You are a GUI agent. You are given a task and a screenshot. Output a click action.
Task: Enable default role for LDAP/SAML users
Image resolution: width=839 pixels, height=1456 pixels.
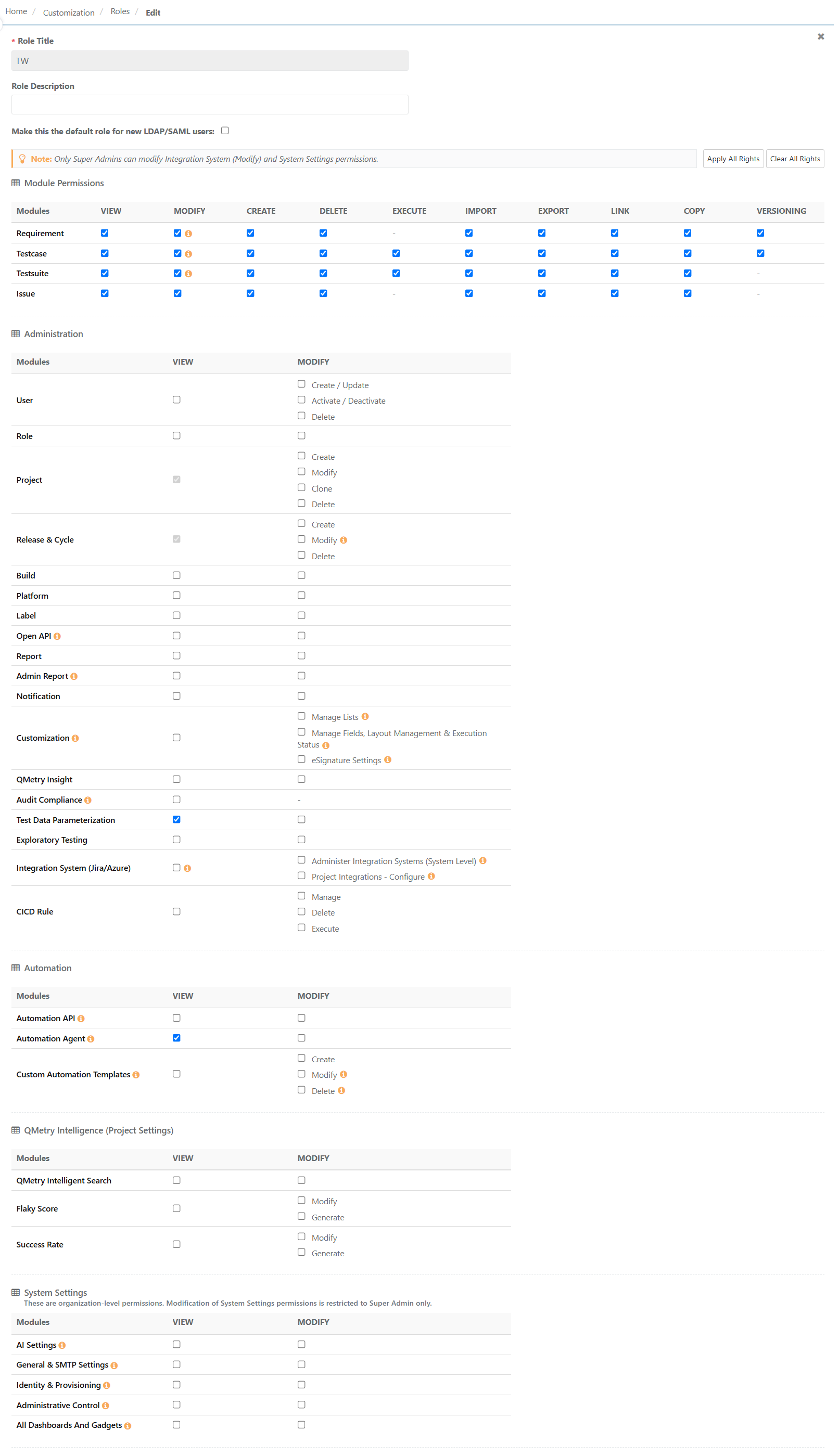225,131
